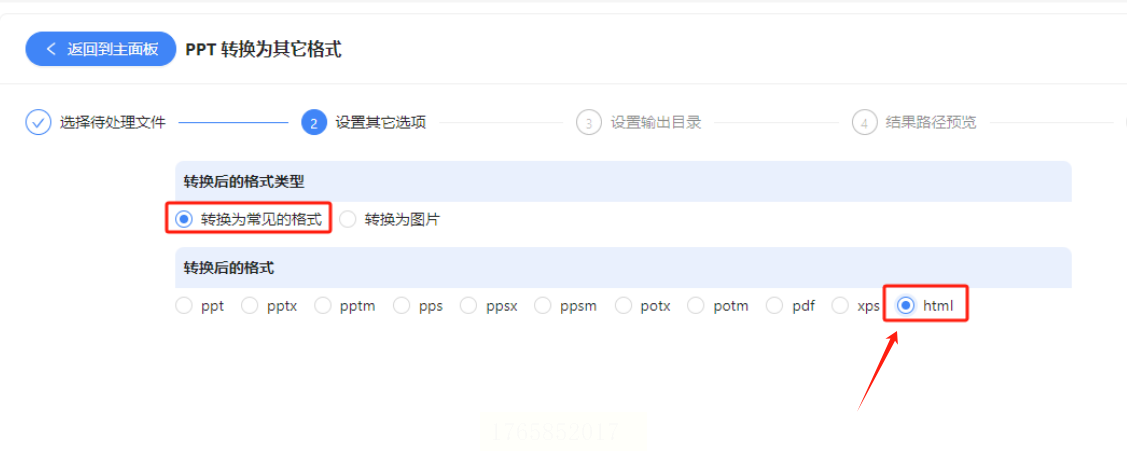The width and height of the screenshot is (1127, 471).
Task: Choose the pptx format radio button
Action: tap(249, 306)
